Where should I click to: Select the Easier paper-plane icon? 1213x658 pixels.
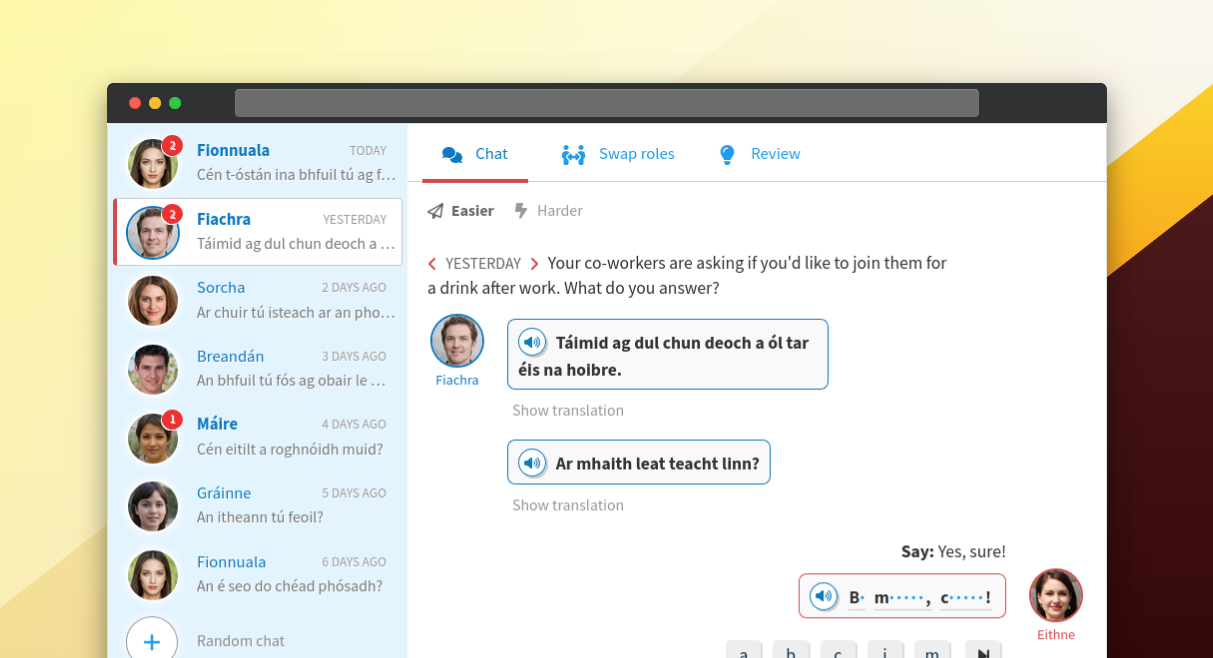click(x=434, y=210)
